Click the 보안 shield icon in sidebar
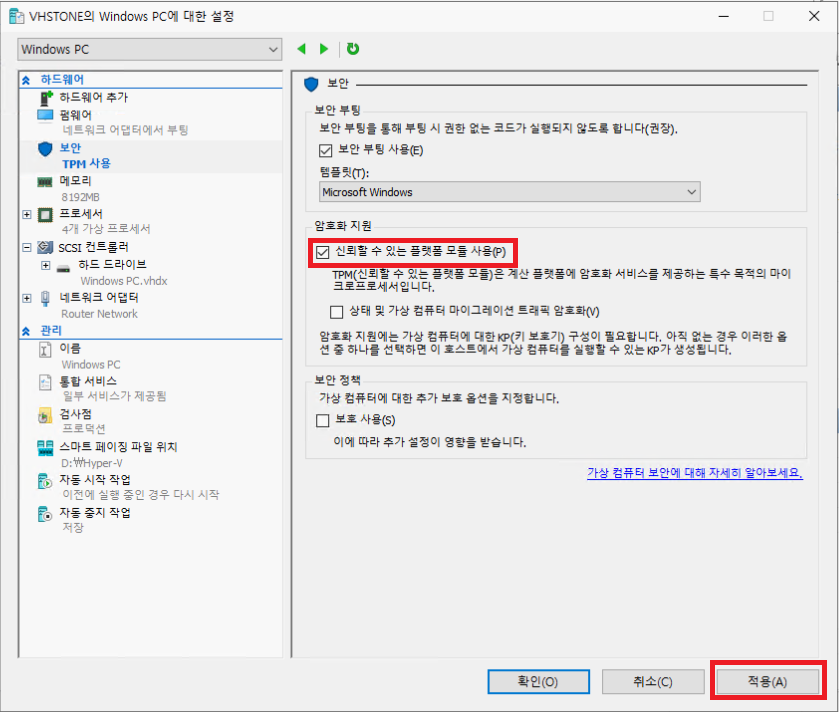Screen dimensions: 839x712 (x=45, y=149)
